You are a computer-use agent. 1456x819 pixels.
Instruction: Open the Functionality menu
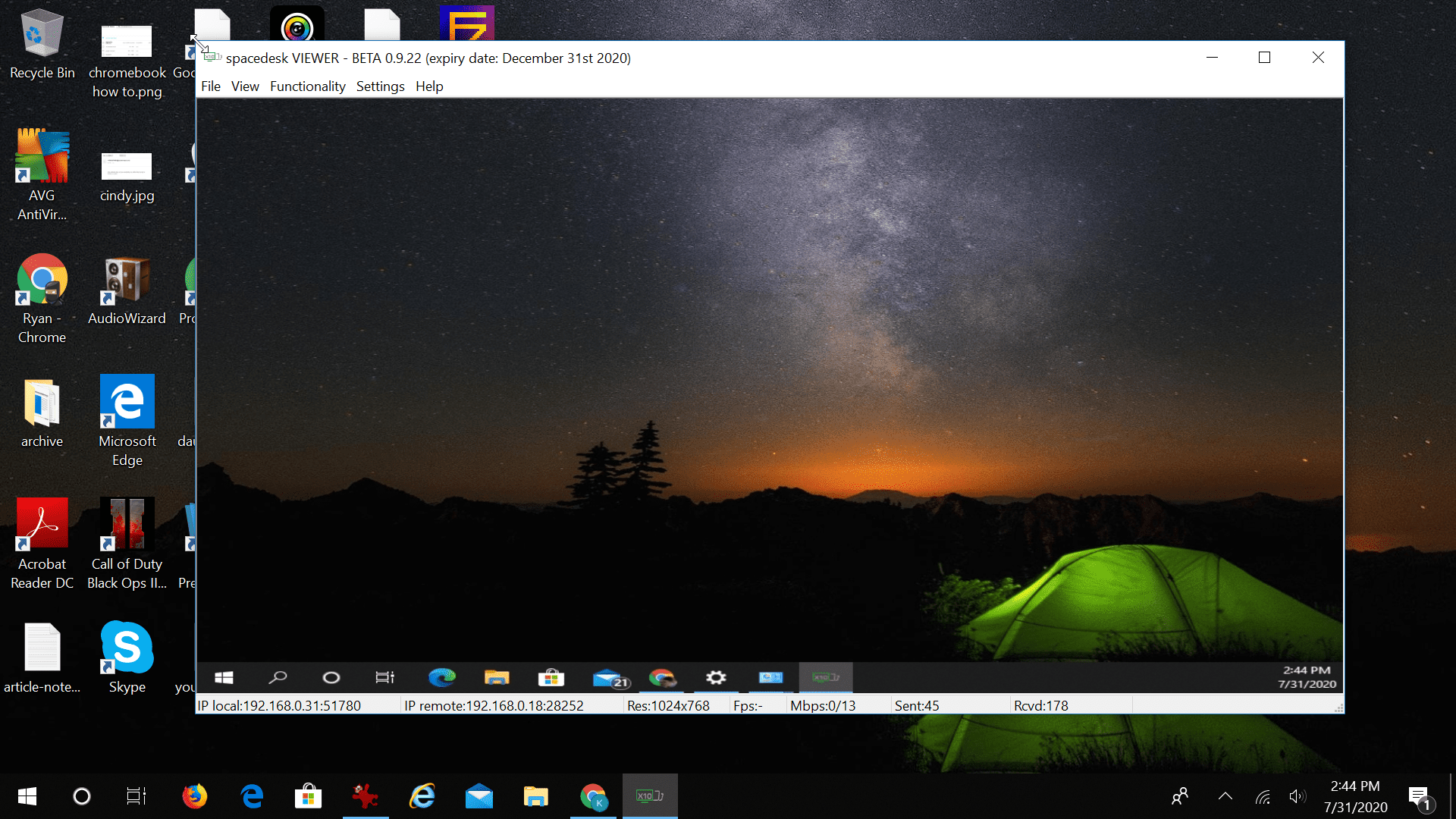(307, 86)
